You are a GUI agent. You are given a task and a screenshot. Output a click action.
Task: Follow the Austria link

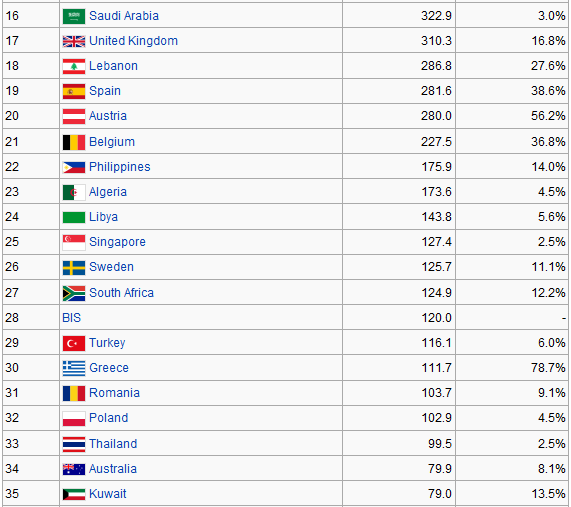coord(108,116)
